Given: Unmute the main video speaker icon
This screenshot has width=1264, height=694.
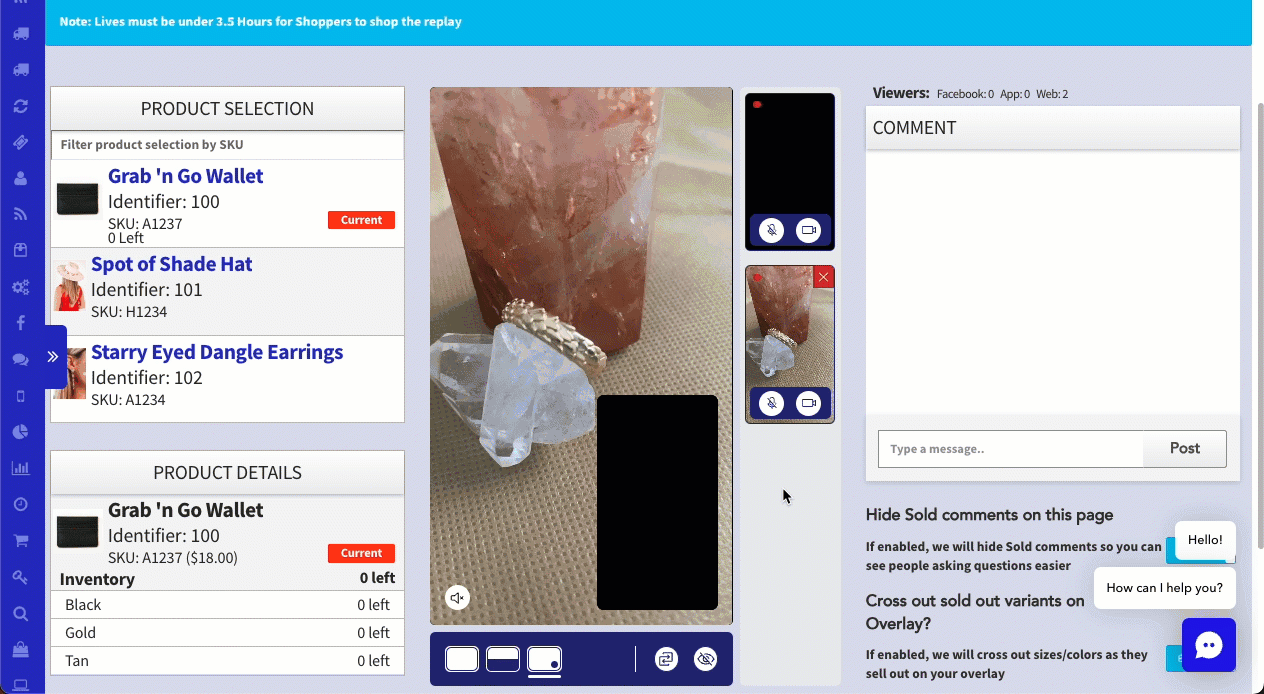Looking at the screenshot, I should (457, 598).
